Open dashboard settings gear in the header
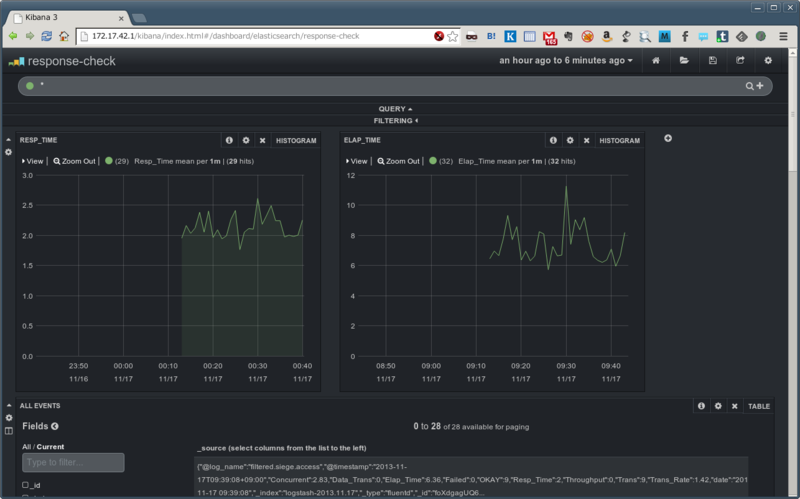 [768, 60]
